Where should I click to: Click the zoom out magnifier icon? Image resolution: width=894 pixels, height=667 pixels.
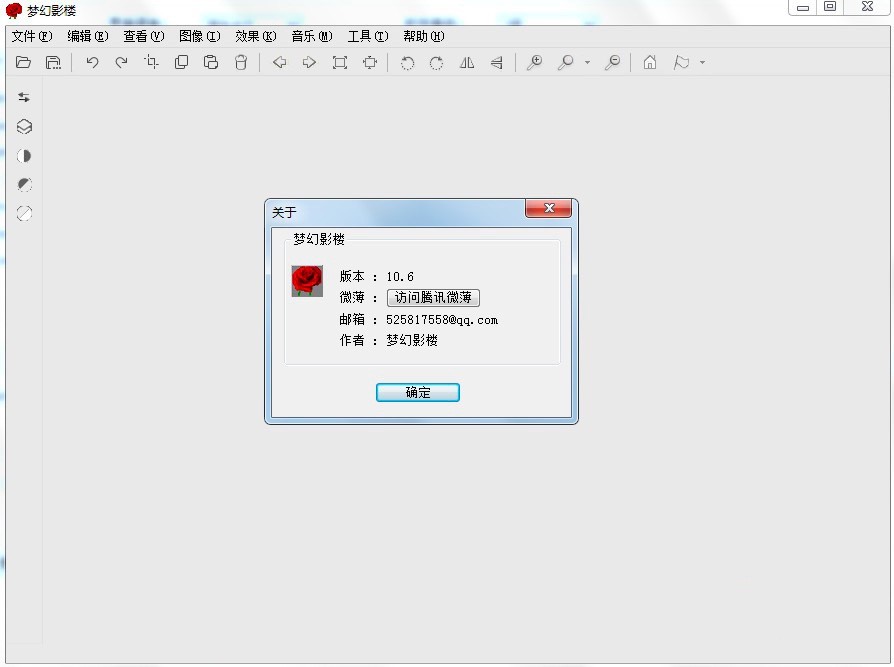tap(612, 62)
